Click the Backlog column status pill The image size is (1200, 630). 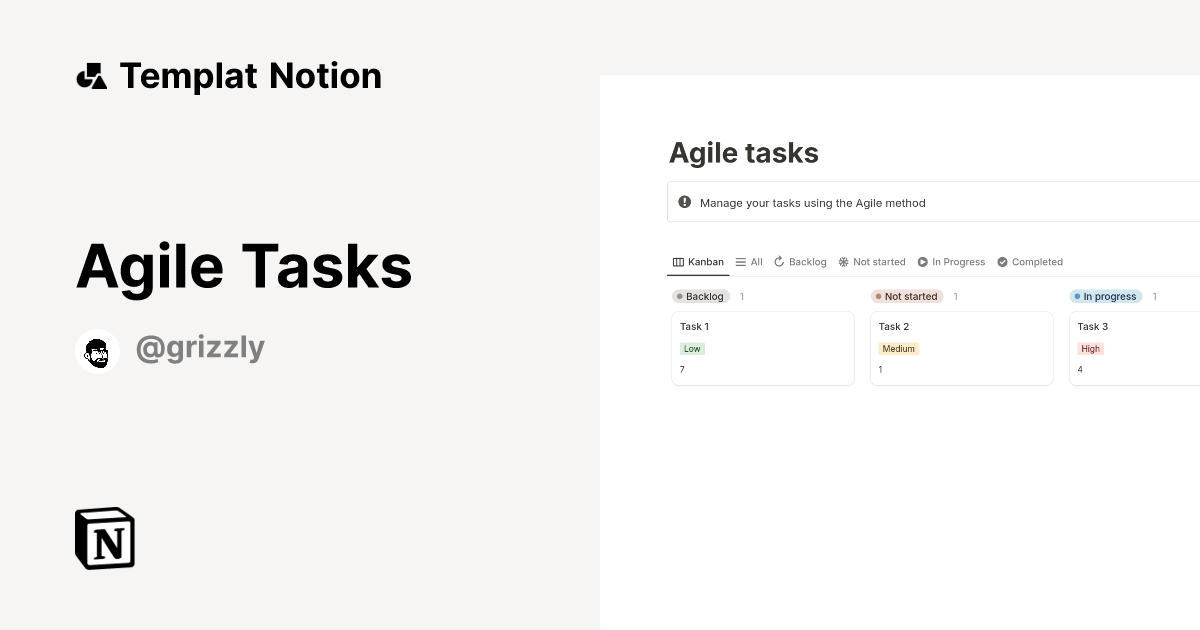click(x=700, y=296)
